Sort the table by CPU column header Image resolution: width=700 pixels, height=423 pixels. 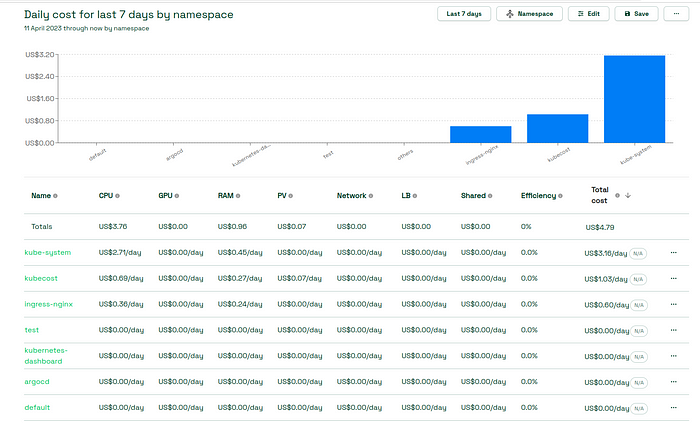point(106,196)
